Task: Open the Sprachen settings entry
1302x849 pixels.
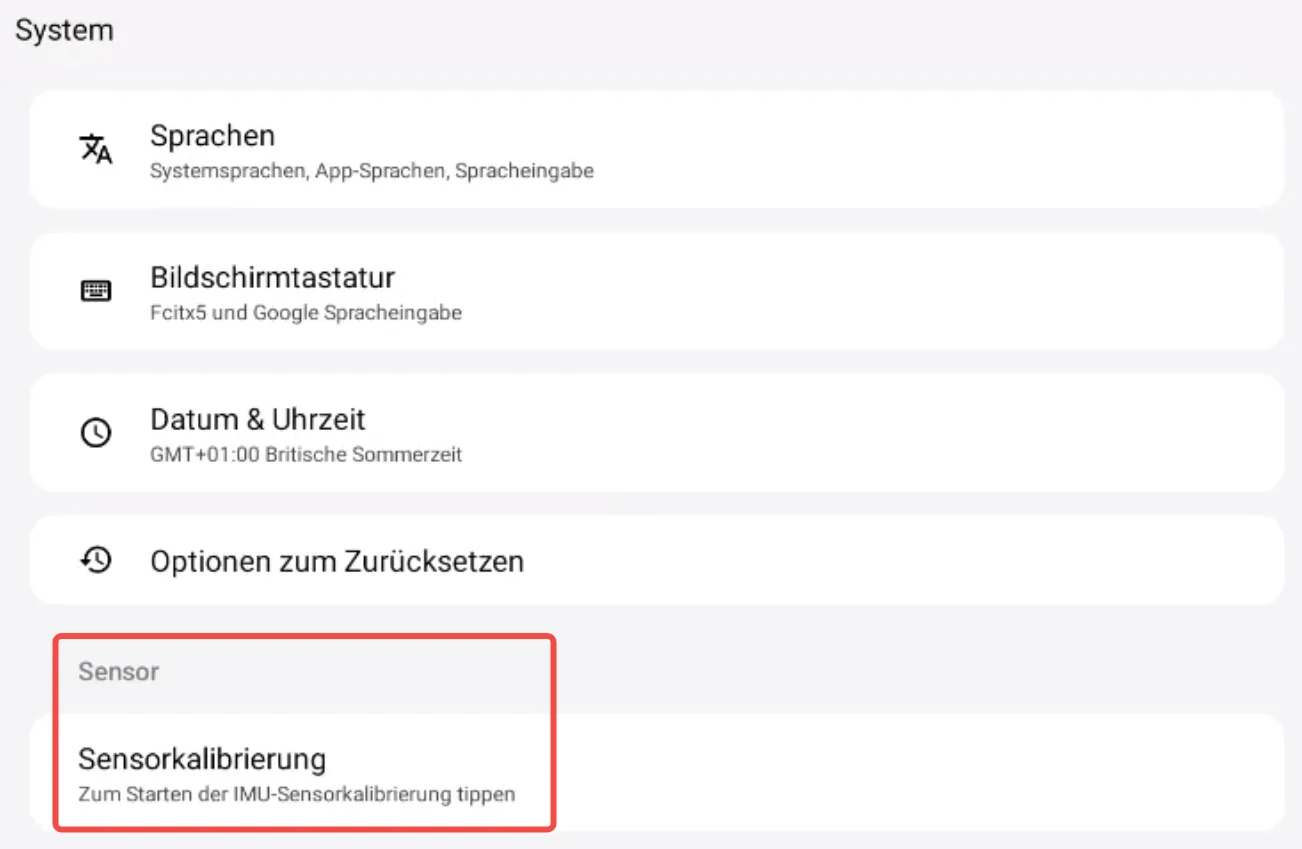Action: [x=212, y=135]
